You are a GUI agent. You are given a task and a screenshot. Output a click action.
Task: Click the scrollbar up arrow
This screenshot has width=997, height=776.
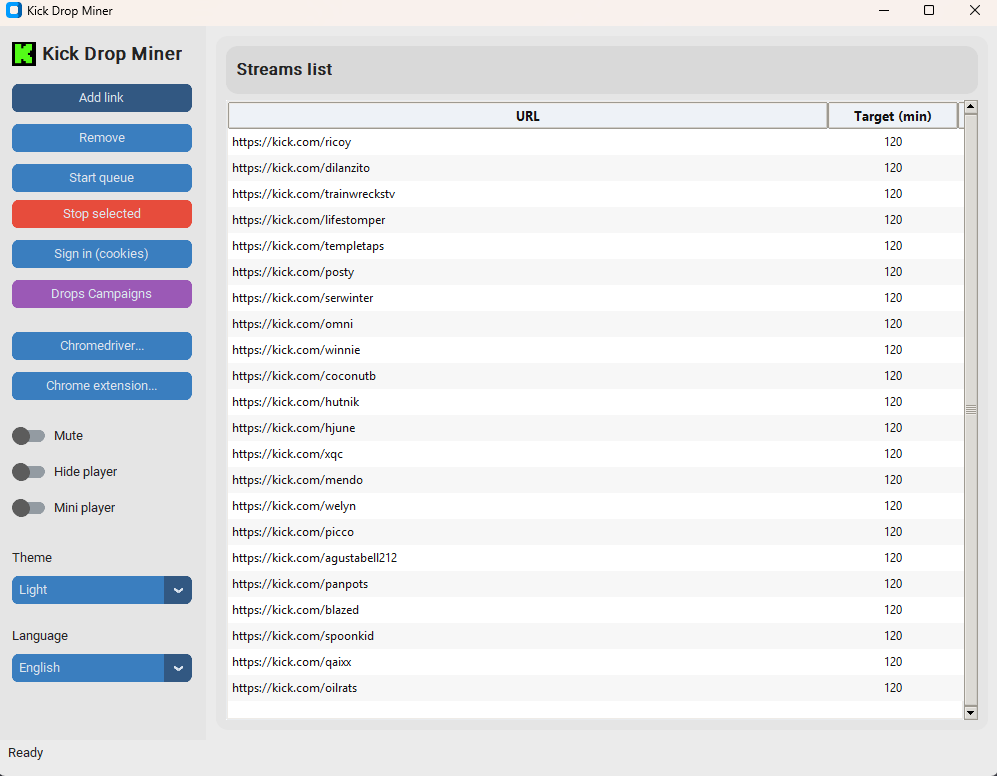coord(970,107)
